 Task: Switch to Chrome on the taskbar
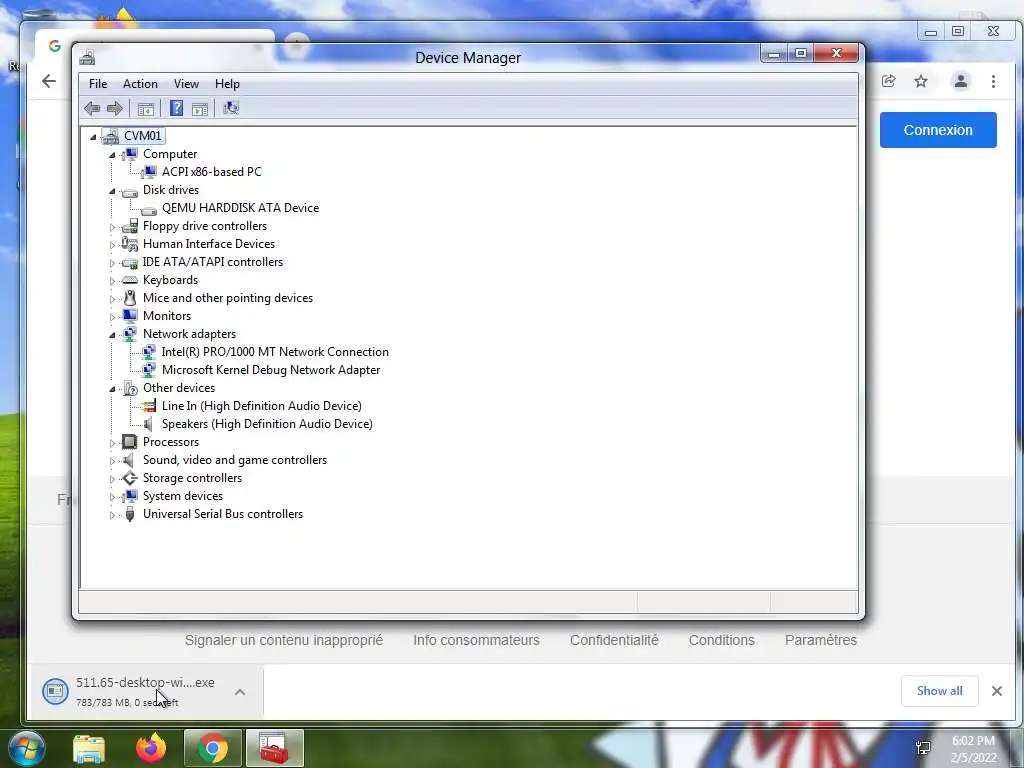213,748
